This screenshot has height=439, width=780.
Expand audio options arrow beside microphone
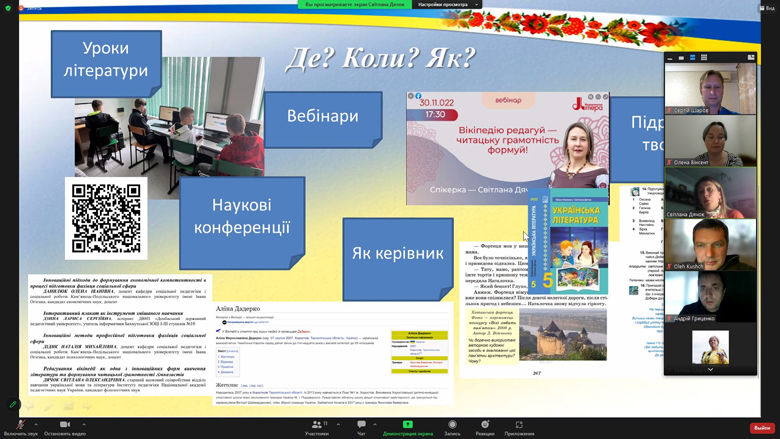click(x=36, y=423)
